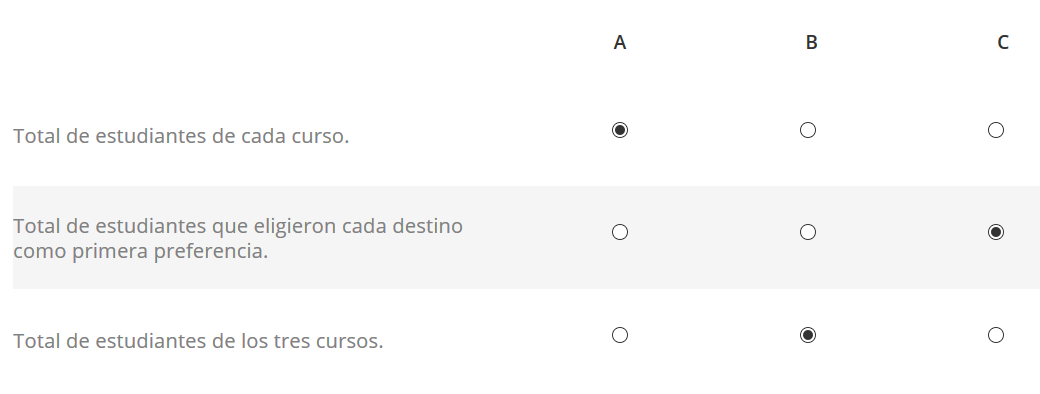Click the text line 'como primera preferencia.'

141,251
